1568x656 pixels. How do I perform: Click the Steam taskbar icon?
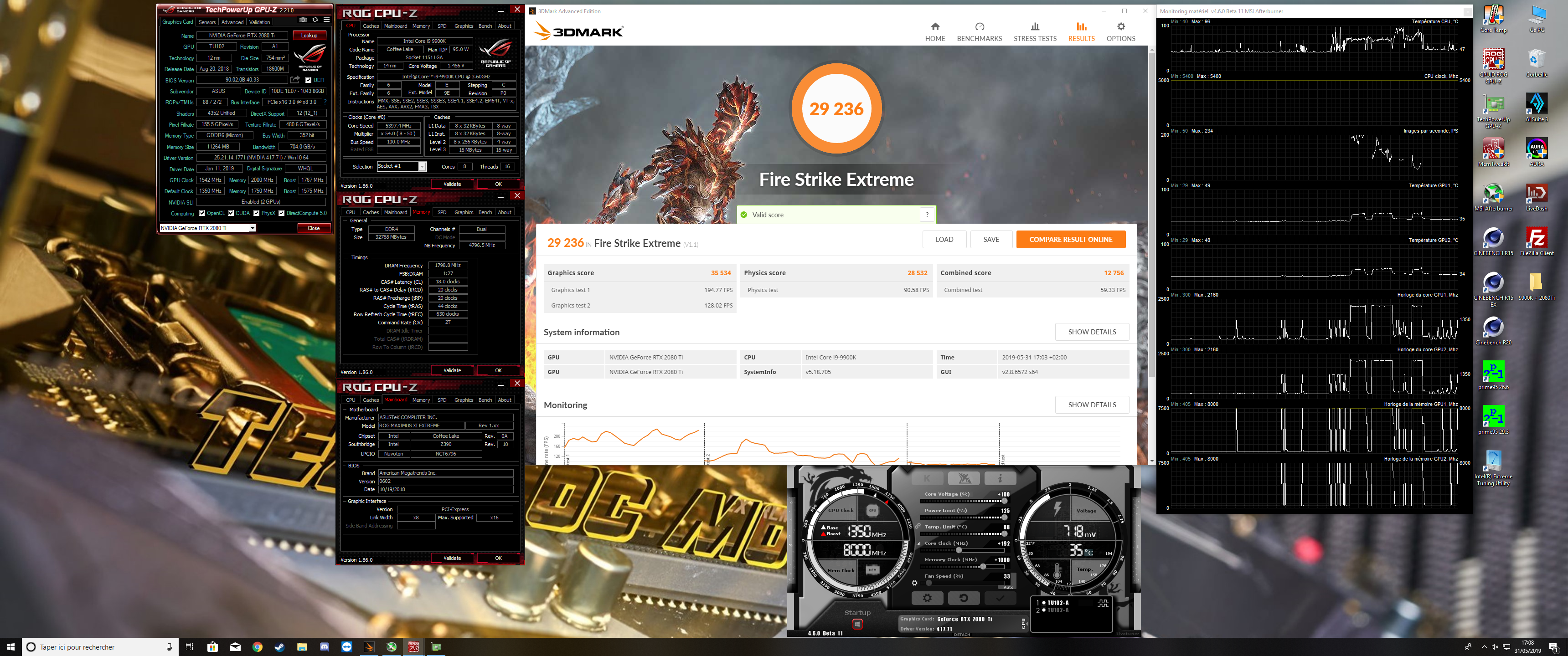[x=279, y=647]
